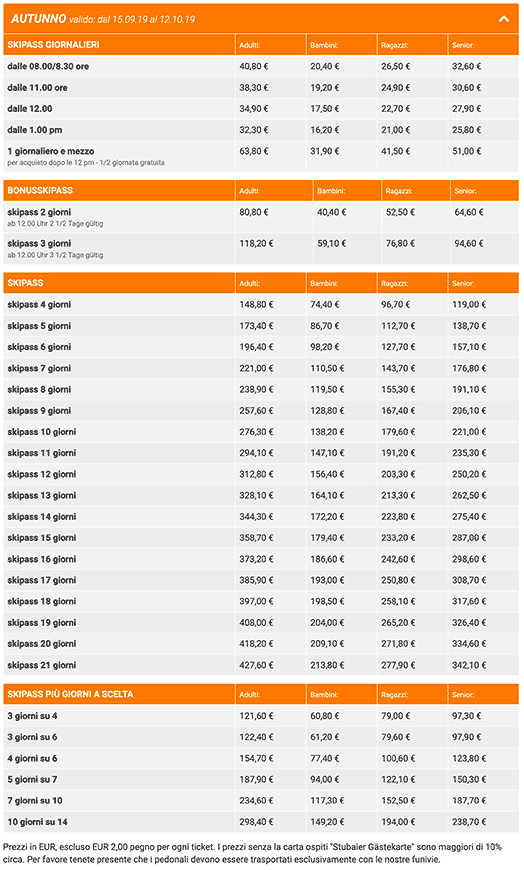The width and height of the screenshot is (524, 870).
Task: Click the '10 giorni su 14' row label
Action: [x=37, y=822]
